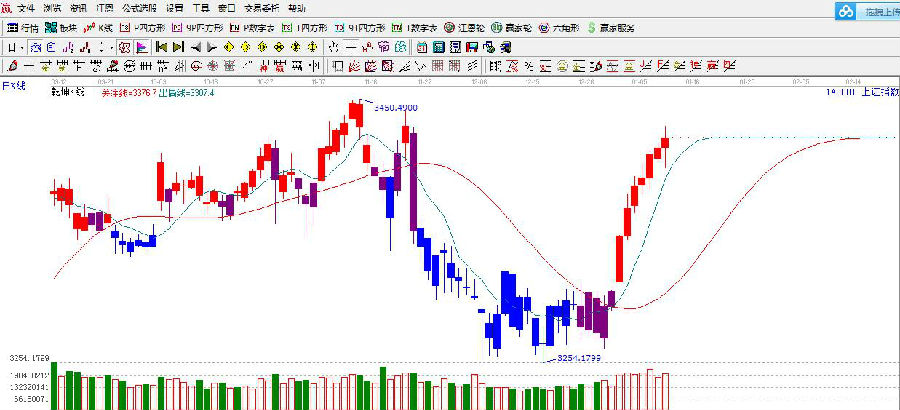Click the green skip-to-first arrow icon
900x410 pixels.
[x=160, y=47]
